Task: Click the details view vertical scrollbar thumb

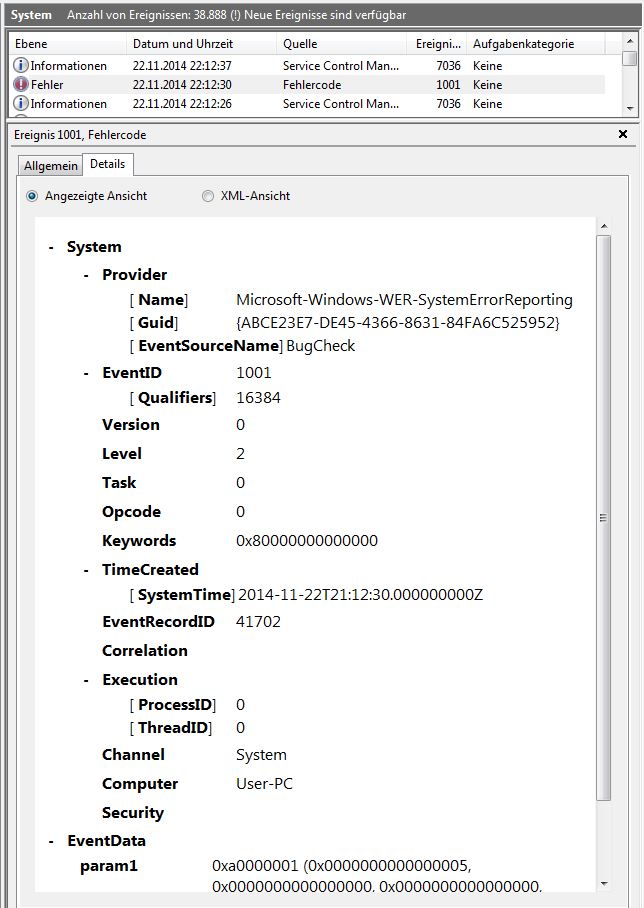Action: coord(603,518)
